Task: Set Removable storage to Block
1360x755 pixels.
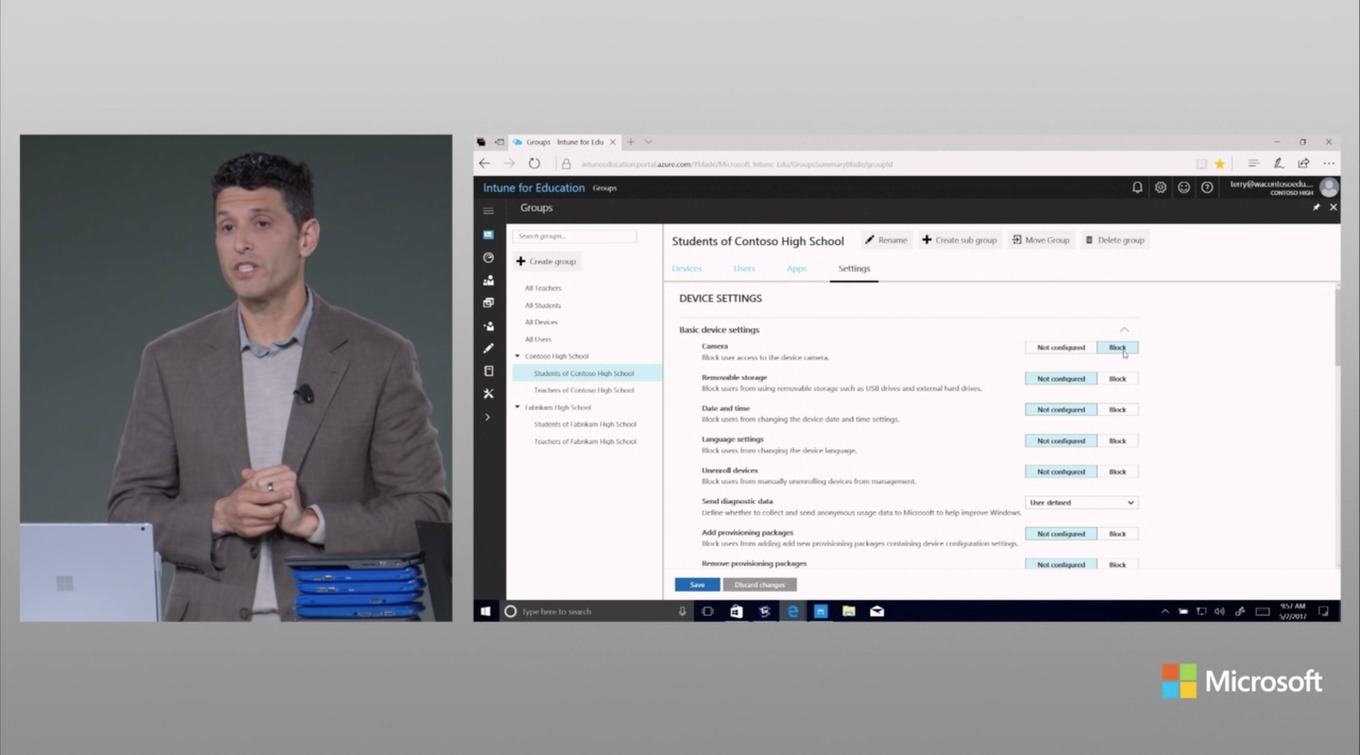Action: (x=1117, y=379)
